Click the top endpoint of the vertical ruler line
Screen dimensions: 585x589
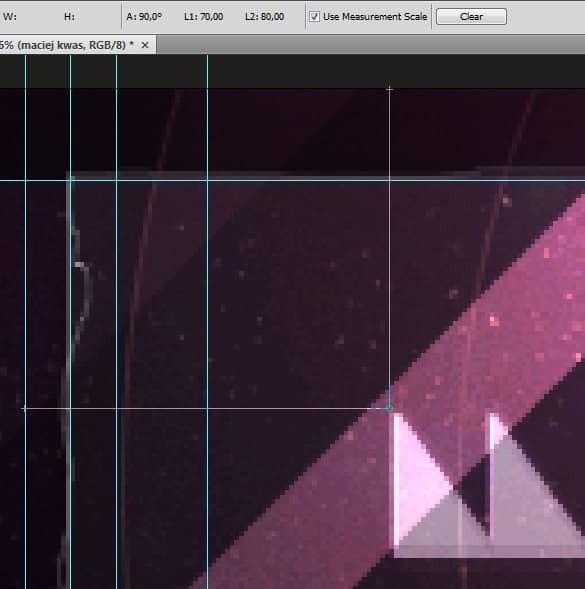click(389, 89)
